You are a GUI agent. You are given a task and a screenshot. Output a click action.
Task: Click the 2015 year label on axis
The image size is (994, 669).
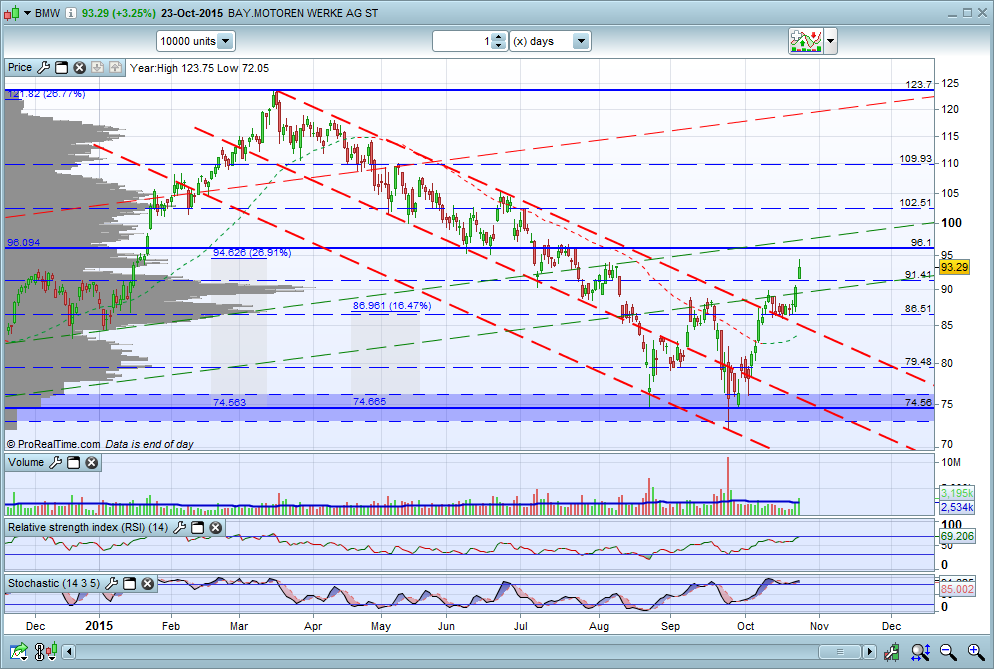pos(99,626)
